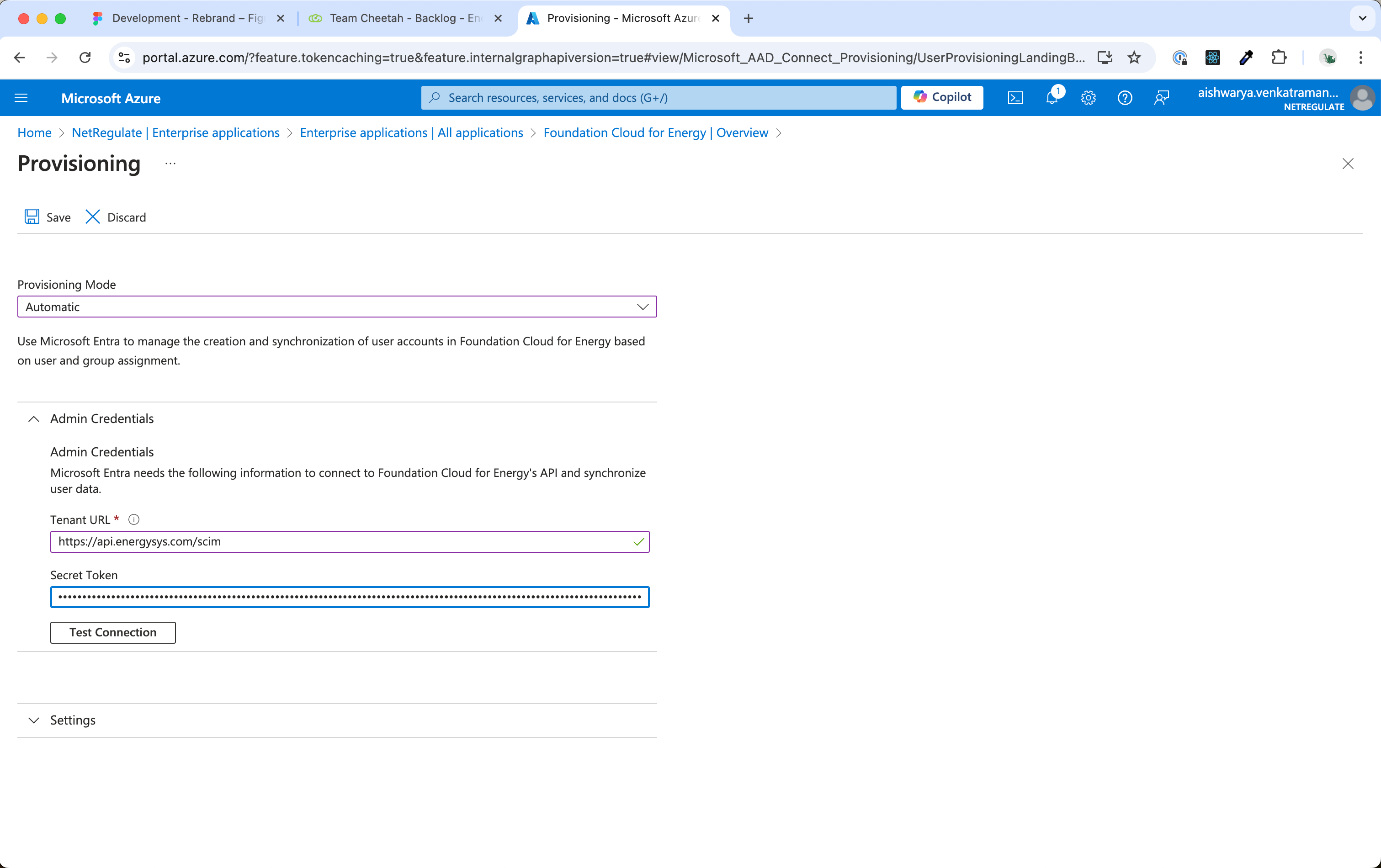
Task: Expand the Settings section
Action: click(34, 720)
